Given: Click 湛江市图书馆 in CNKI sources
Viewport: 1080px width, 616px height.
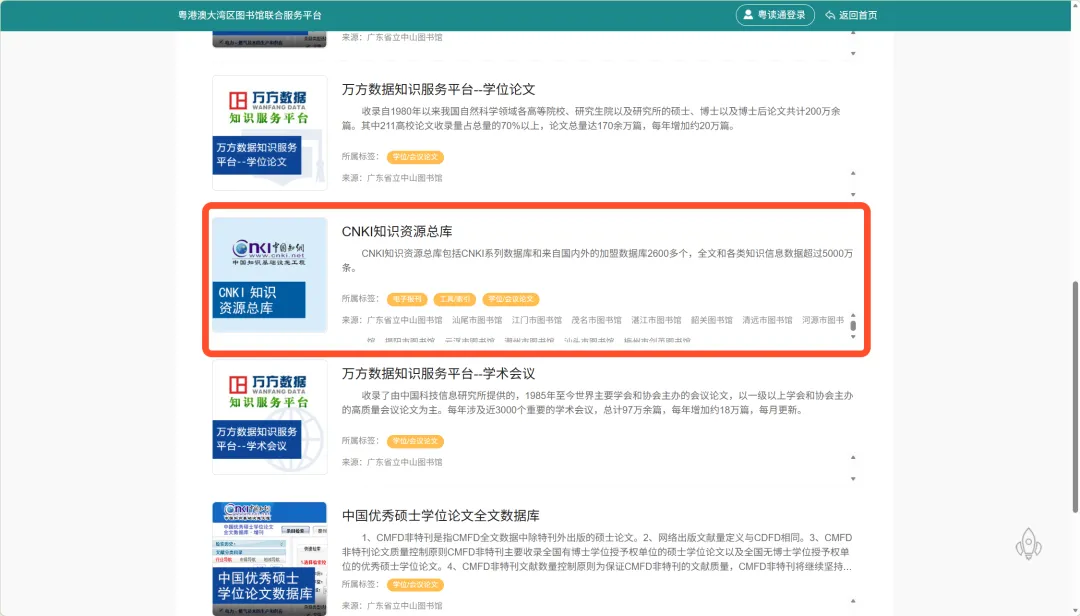Looking at the screenshot, I should pyautogui.click(x=656, y=320).
